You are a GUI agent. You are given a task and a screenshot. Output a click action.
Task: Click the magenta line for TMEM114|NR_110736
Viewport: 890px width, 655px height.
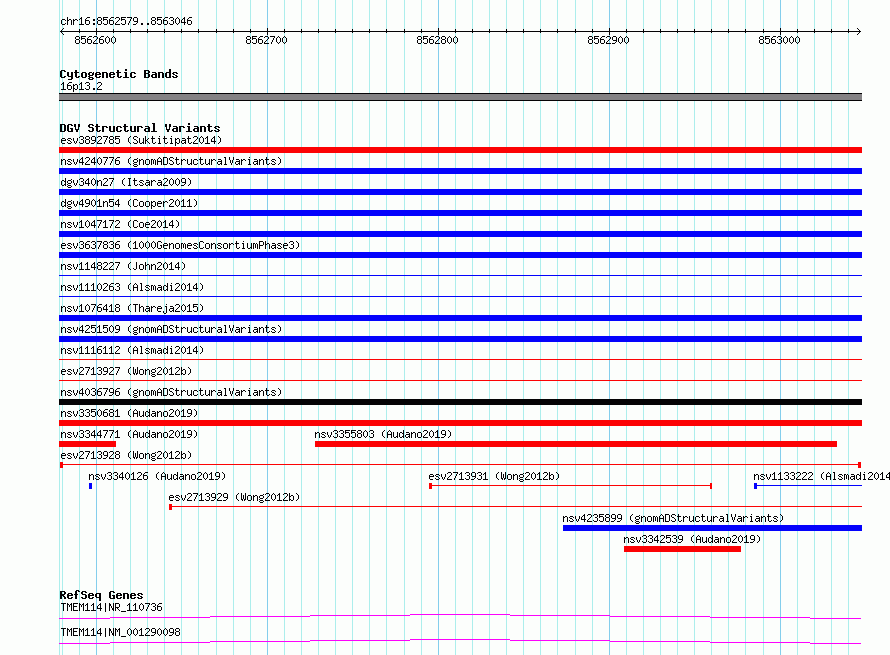click(x=460, y=616)
